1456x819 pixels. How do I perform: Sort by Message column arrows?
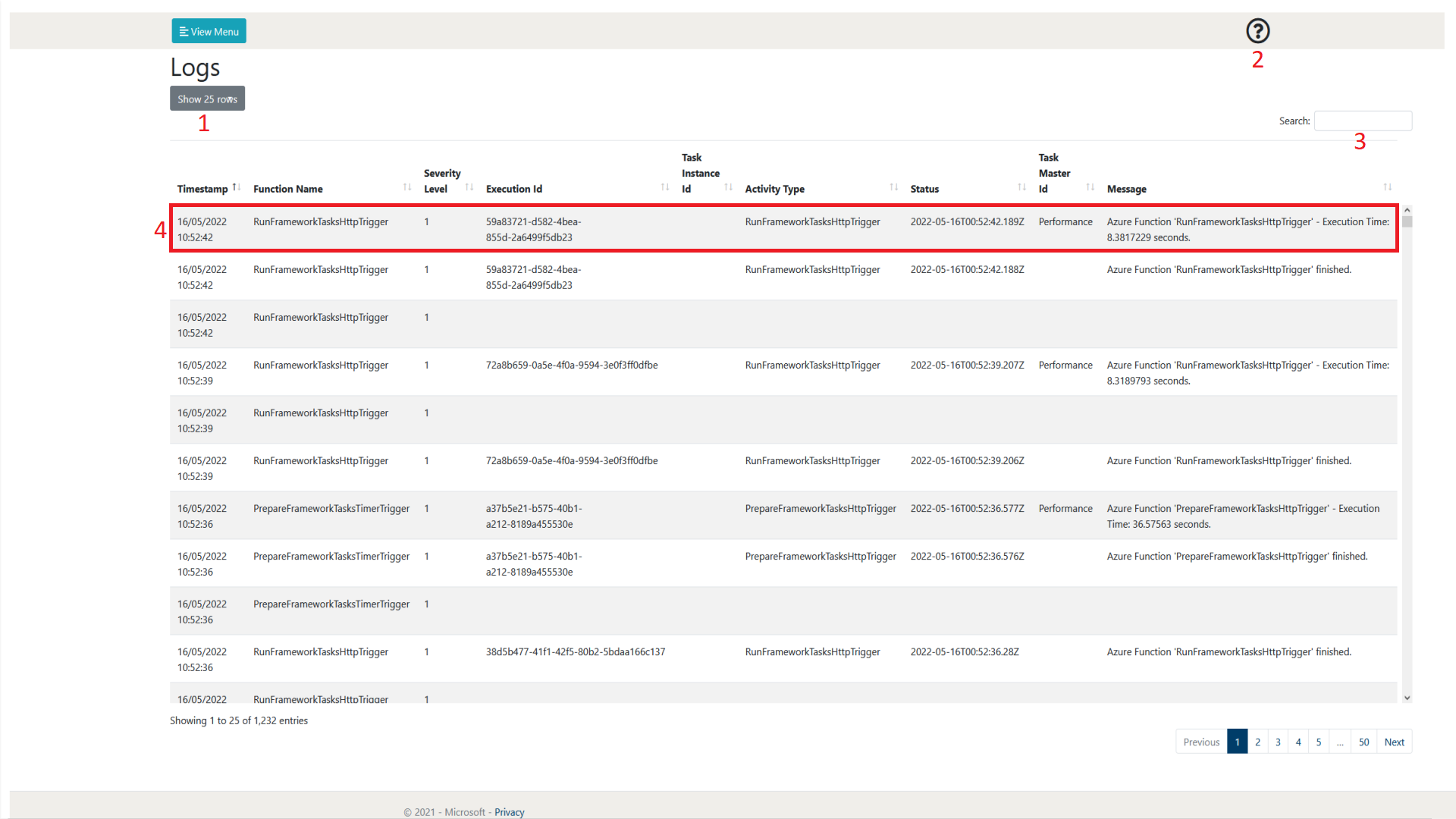coord(1387,187)
